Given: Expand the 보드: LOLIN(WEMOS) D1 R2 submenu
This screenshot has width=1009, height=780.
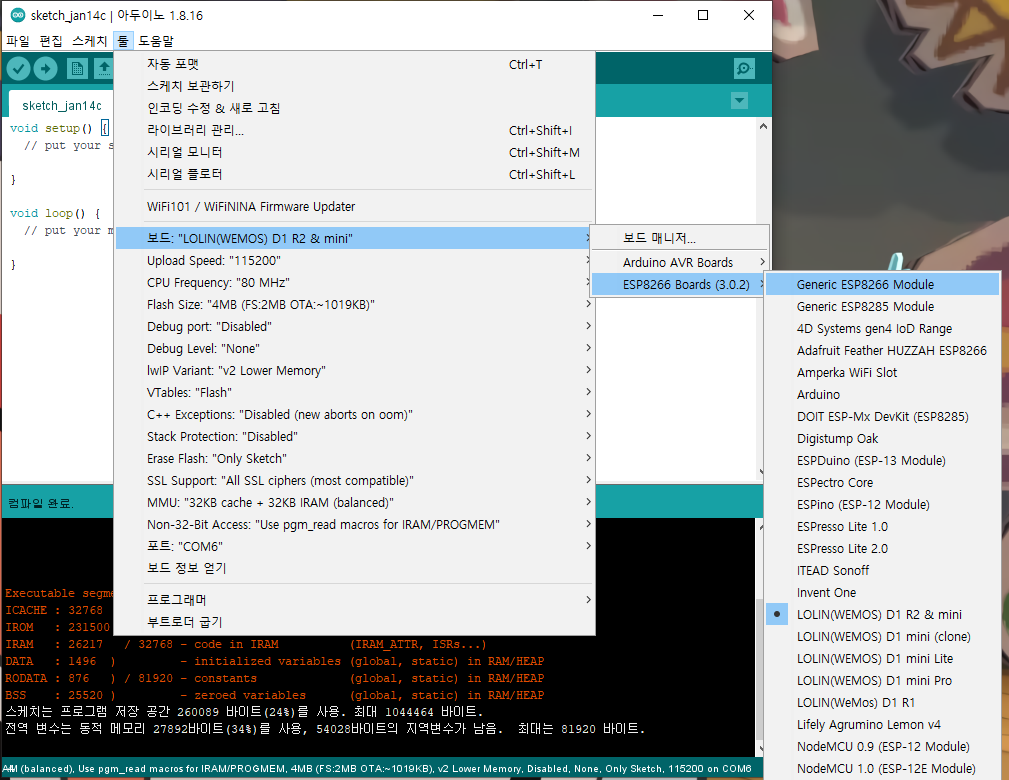Looking at the screenshot, I should point(355,238).
